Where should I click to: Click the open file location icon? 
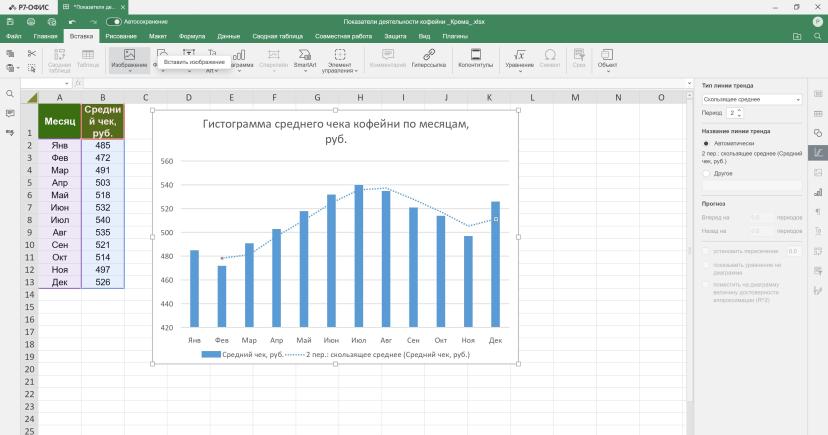[x=797, y=36]
